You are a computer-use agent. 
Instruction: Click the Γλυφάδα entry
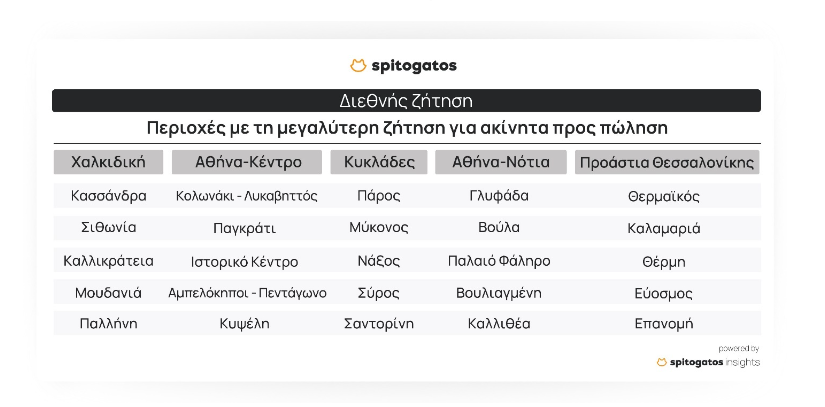tap(499, 196)
